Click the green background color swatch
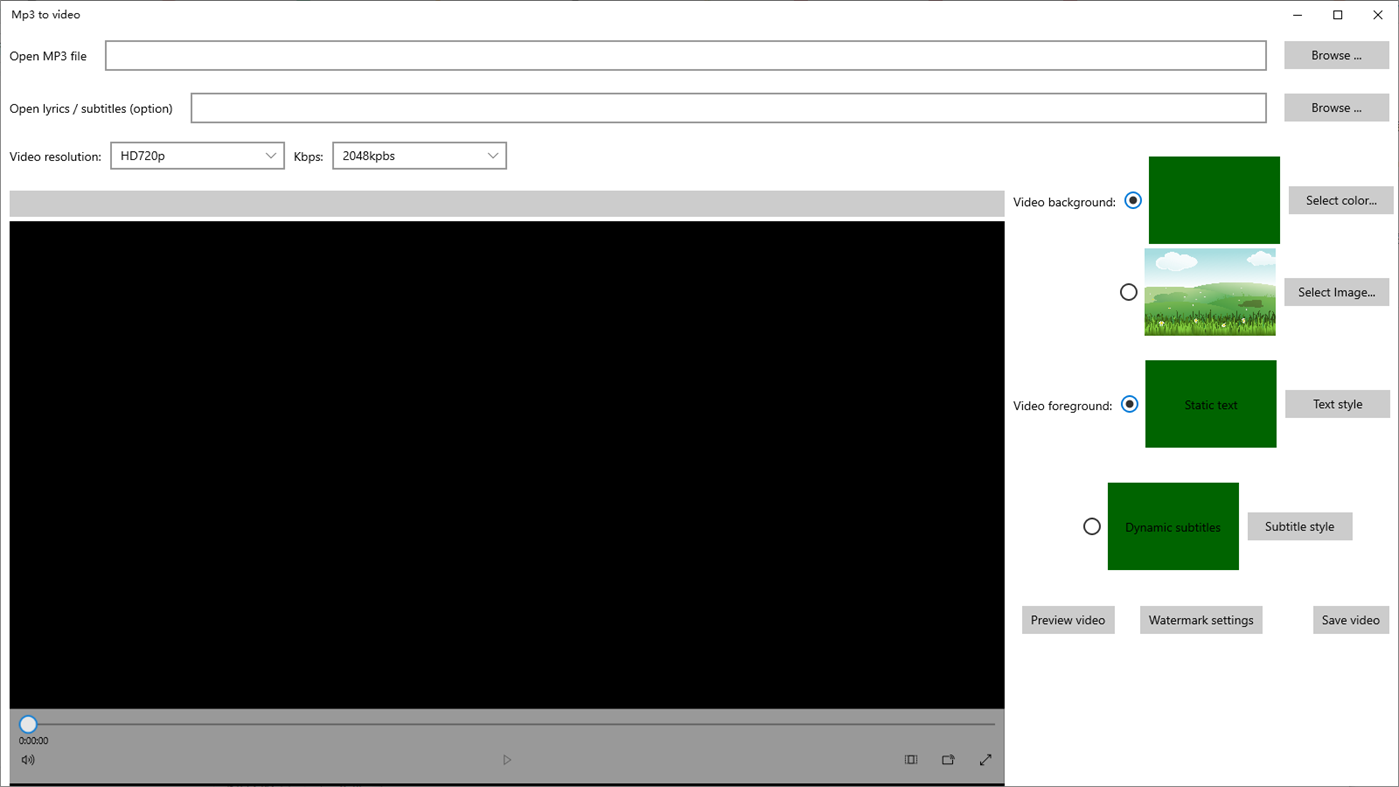The image size is (1399, 787). tap(1213, 200)
